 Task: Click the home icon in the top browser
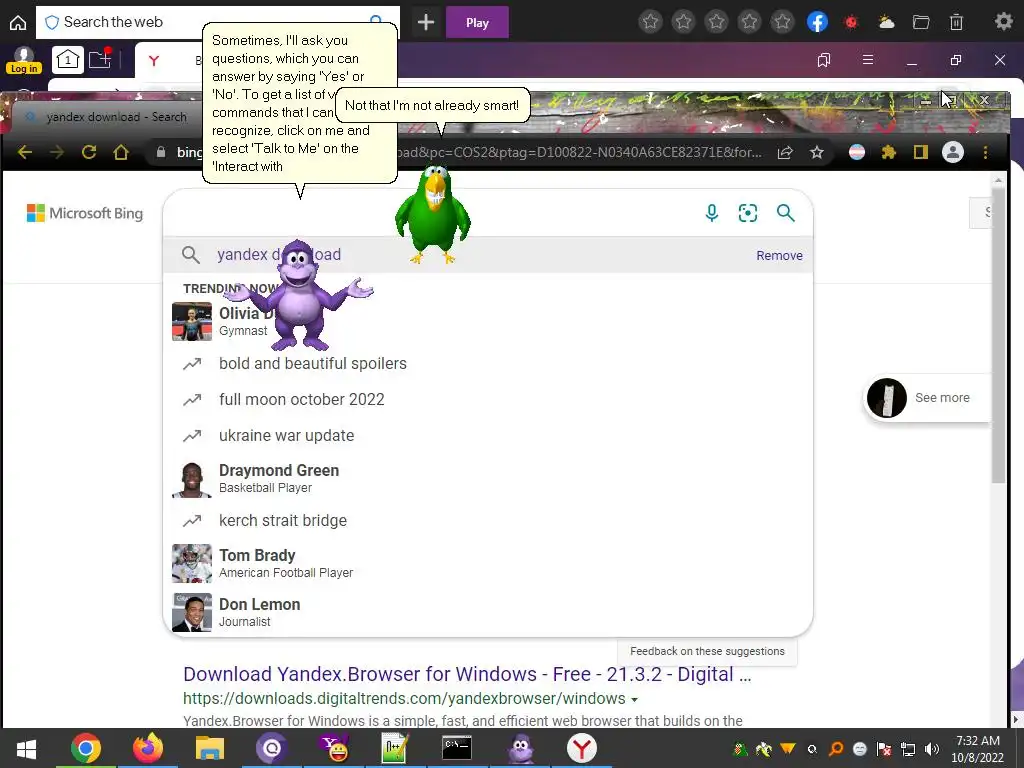tap(18, 23)
